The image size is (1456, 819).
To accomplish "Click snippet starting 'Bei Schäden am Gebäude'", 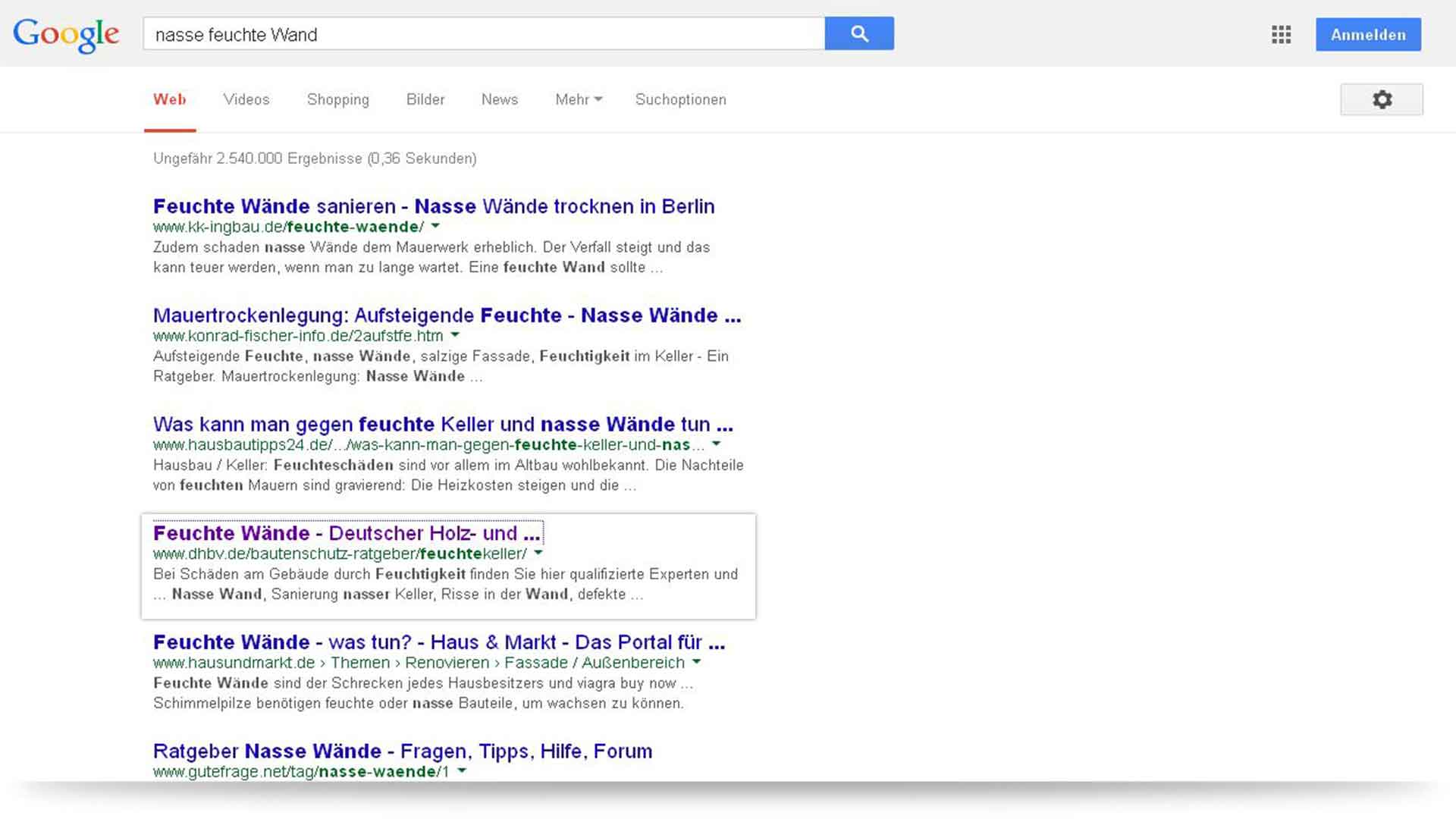I will pos(445,584).
